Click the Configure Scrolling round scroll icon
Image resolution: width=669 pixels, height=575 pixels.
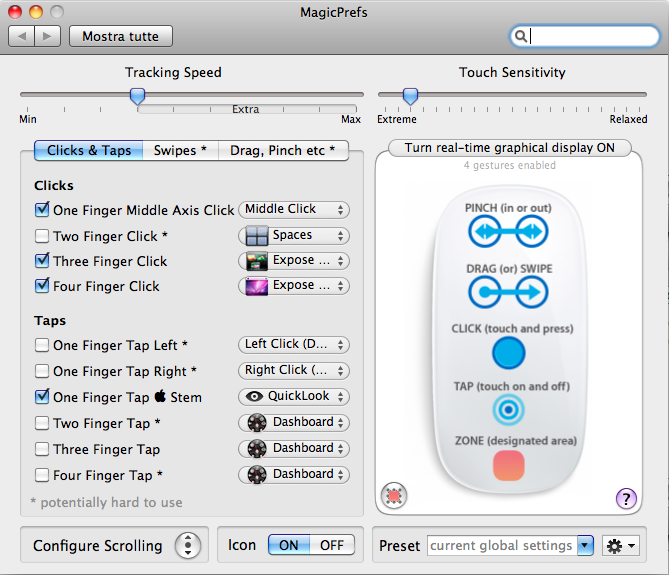(x=188, y=546)
